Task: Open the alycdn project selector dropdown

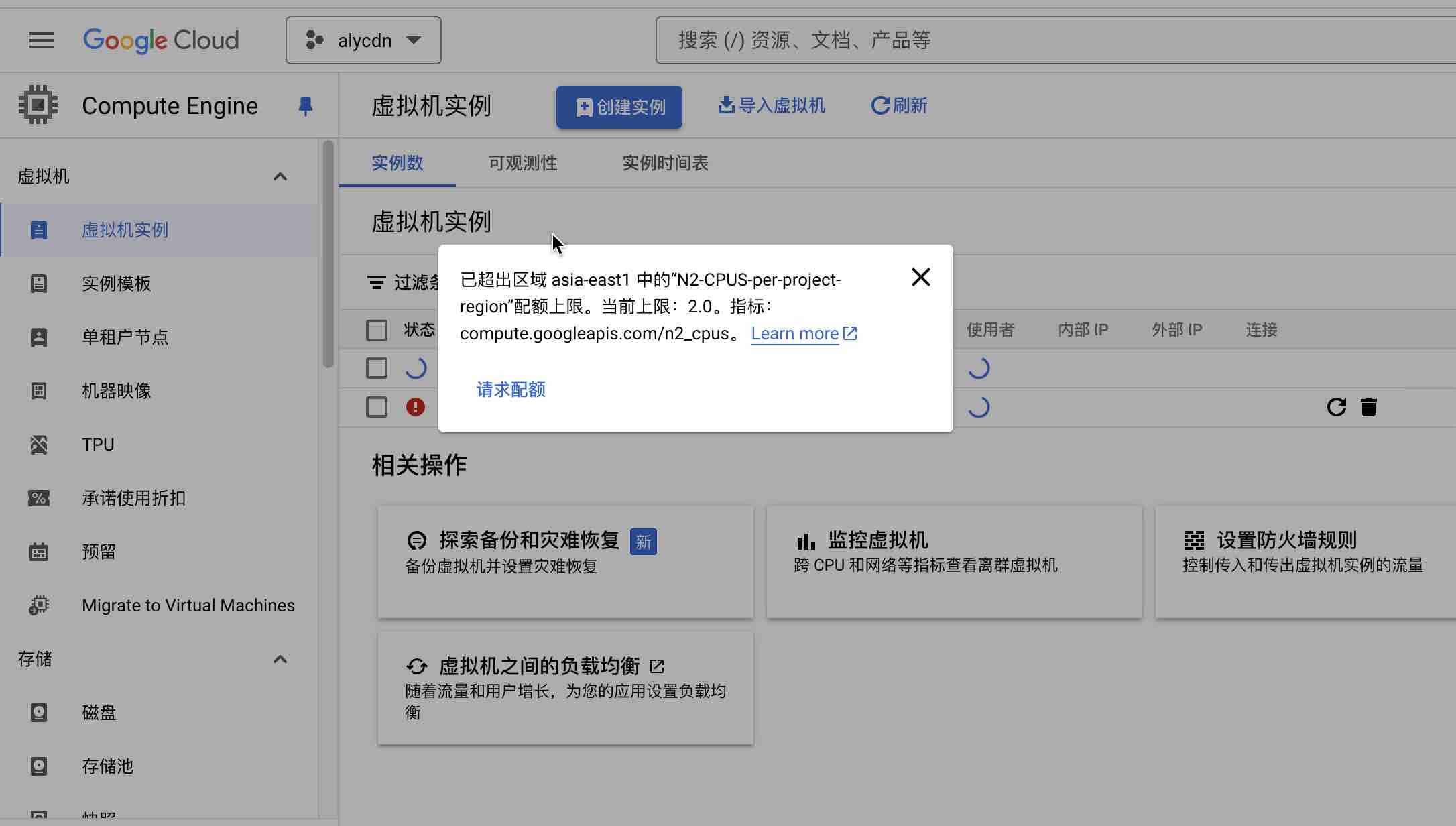Action: (363, 40)
